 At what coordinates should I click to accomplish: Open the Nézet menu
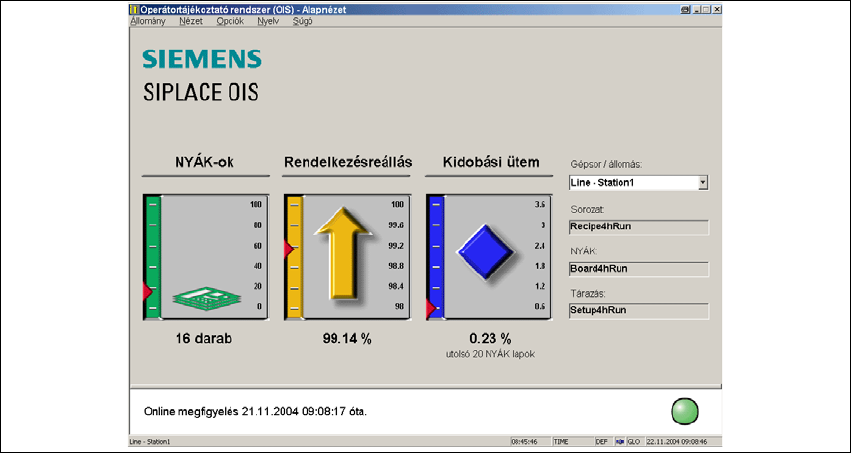click(190, 22)
